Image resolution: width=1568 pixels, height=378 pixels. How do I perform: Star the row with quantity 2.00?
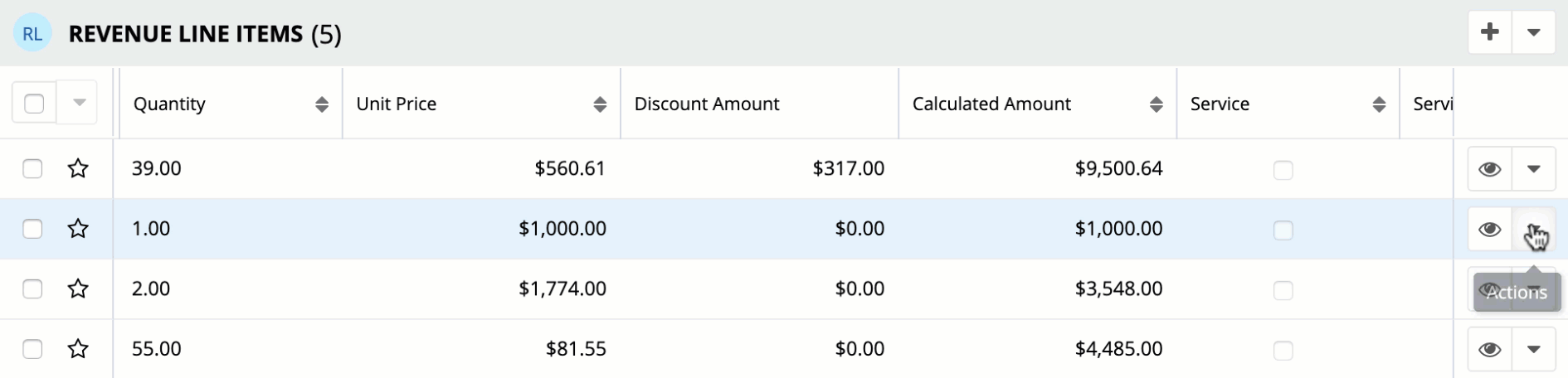point(78,288)
